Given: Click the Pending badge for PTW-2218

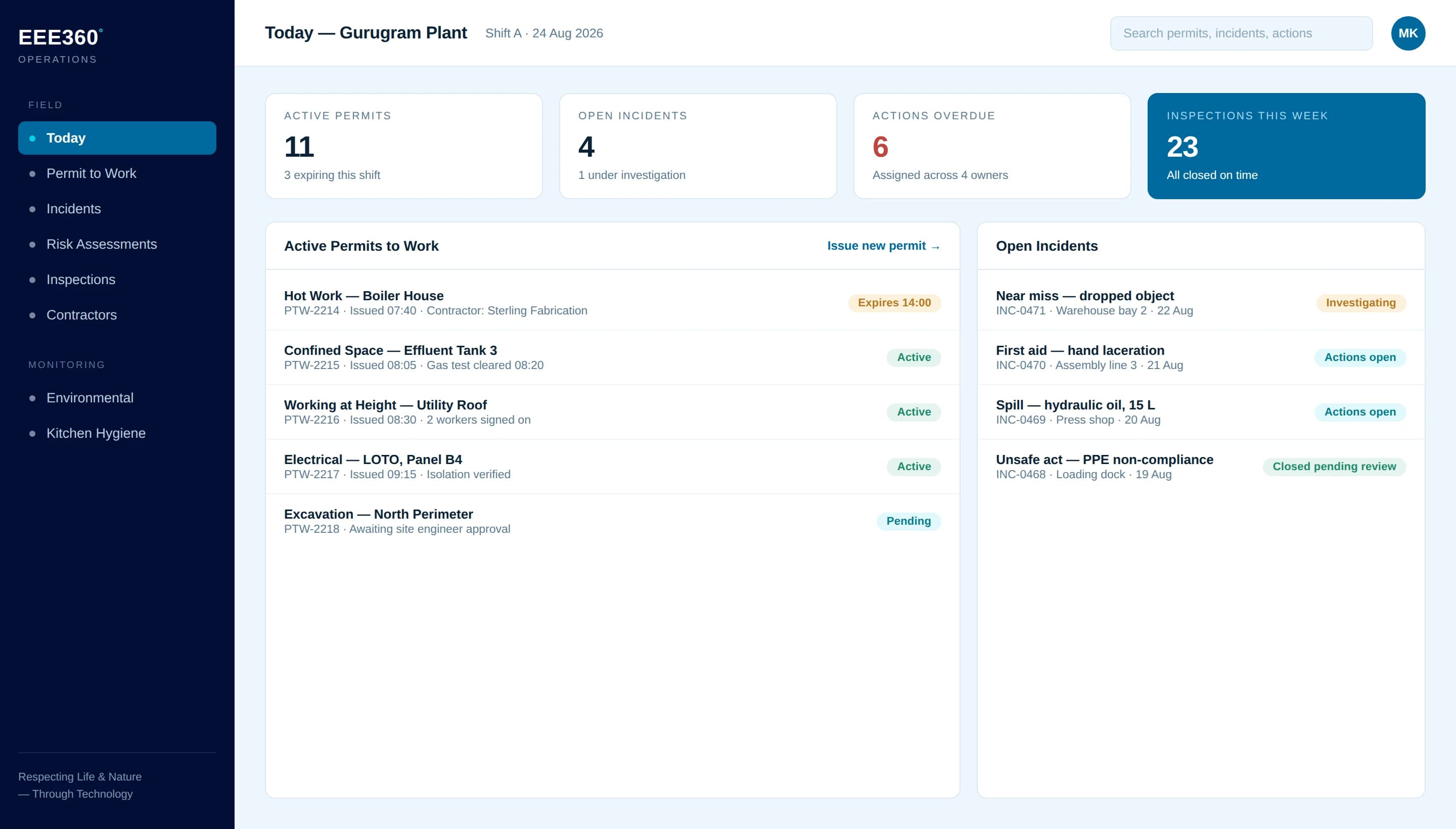Looking at the screenshot, I should click(908, 521).
